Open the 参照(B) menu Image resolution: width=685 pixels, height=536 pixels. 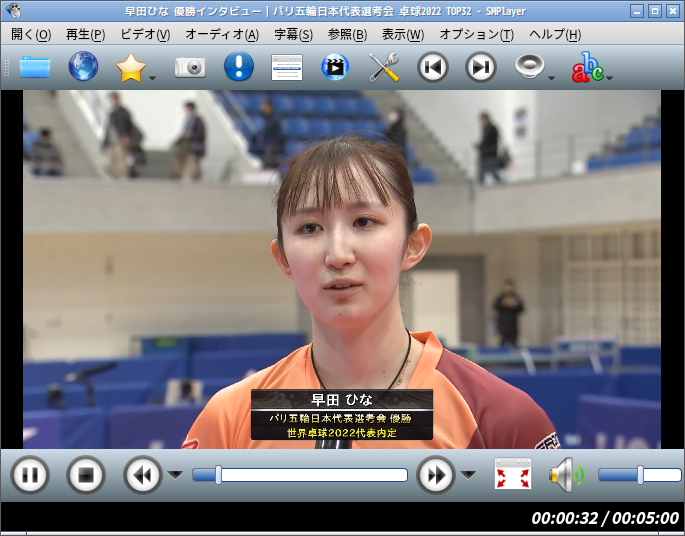pos(347,35)
